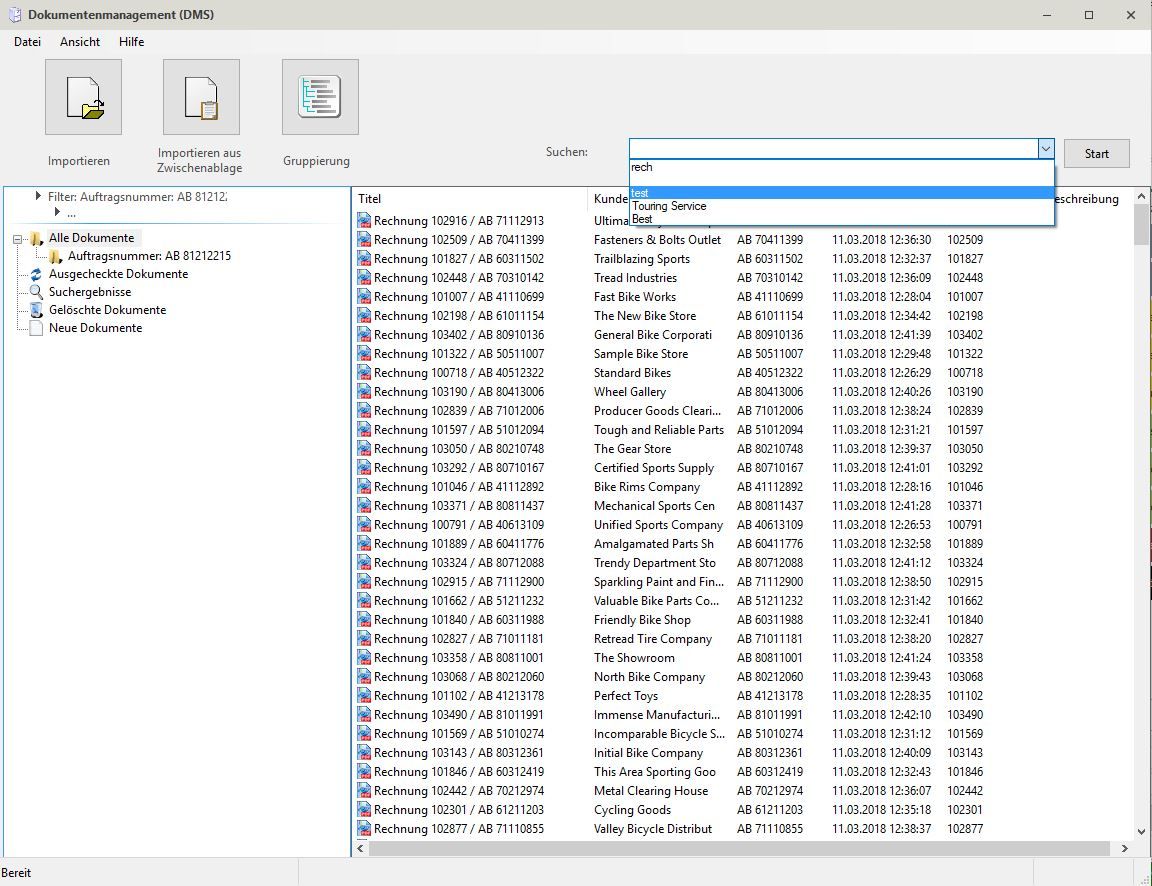Choose 'Touring Service' from search suggestions
1152x886 pixels.
(669, 206)
